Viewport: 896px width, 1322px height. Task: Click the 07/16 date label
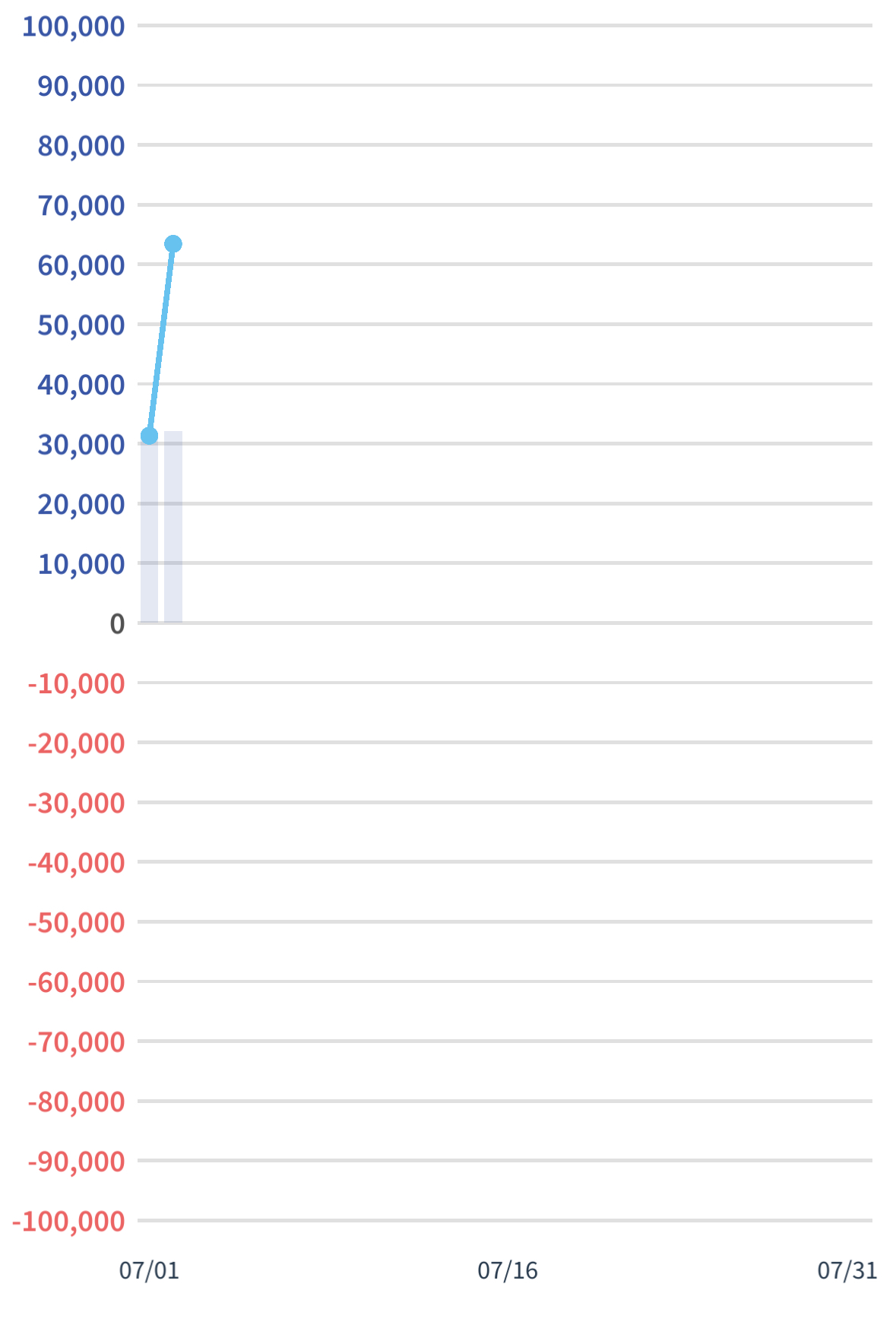click(x=508, y=1270)
